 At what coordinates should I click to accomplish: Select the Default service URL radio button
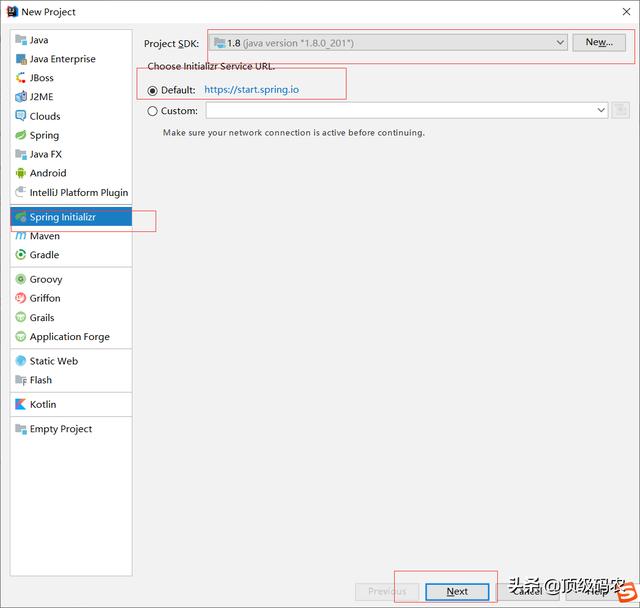click(x=152, y=91)
